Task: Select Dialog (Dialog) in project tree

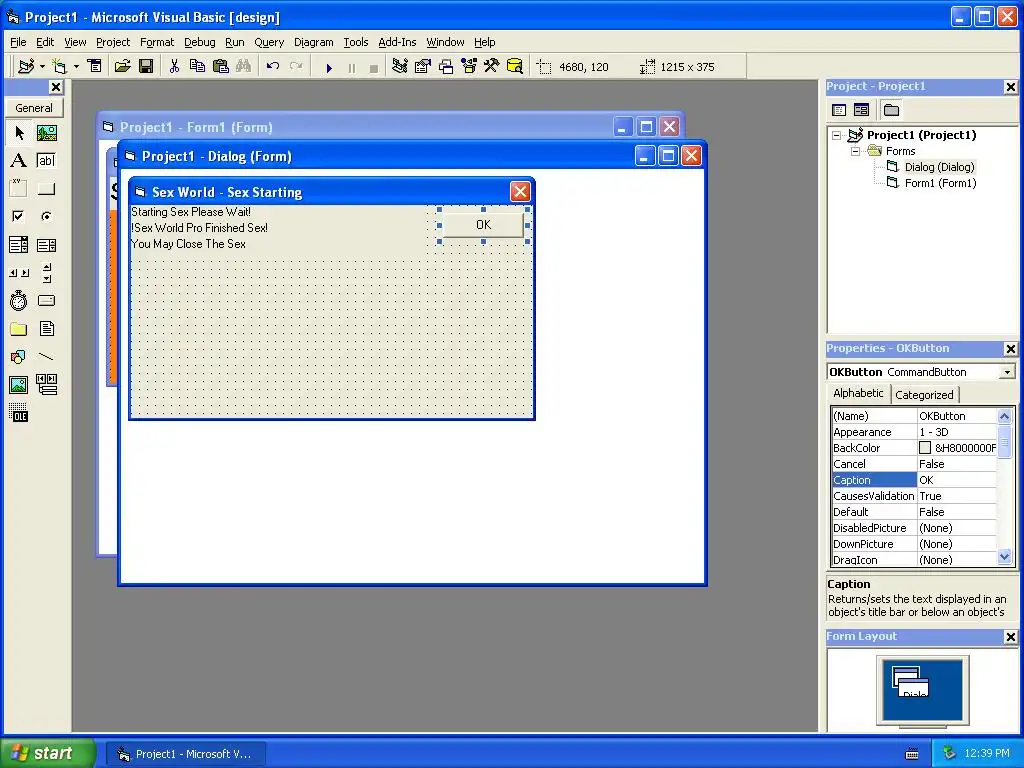Action: click(x=939, y=167)
